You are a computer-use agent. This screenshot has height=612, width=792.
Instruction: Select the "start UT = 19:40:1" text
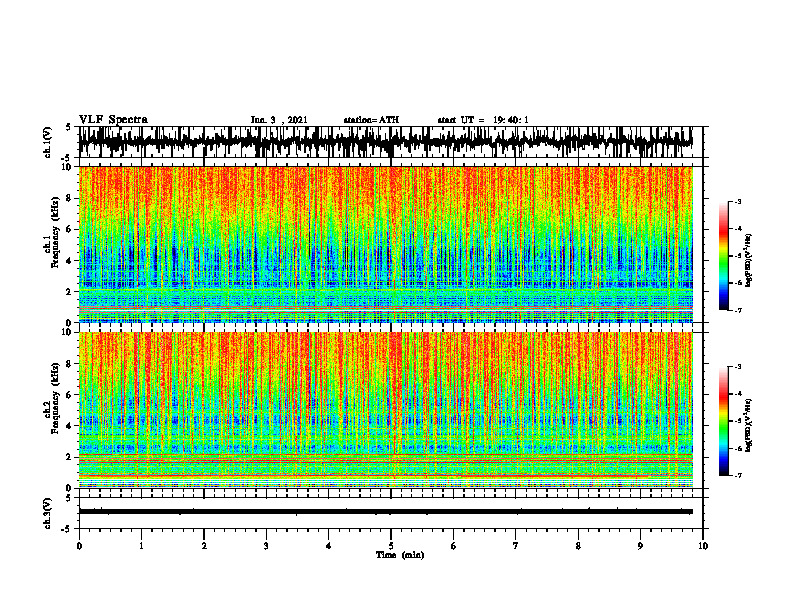coord(483,120)
